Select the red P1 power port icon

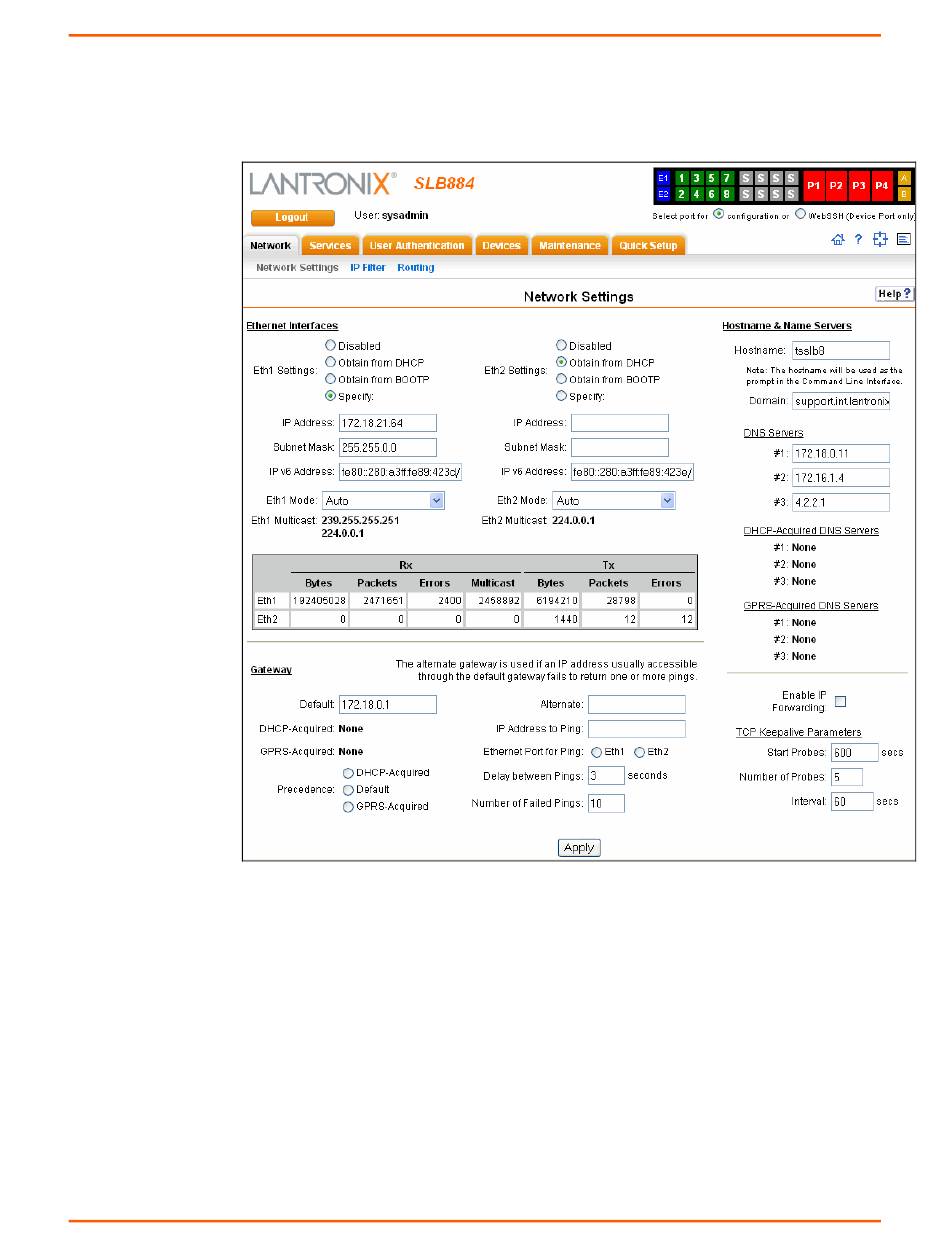click(x=814, y=186)
